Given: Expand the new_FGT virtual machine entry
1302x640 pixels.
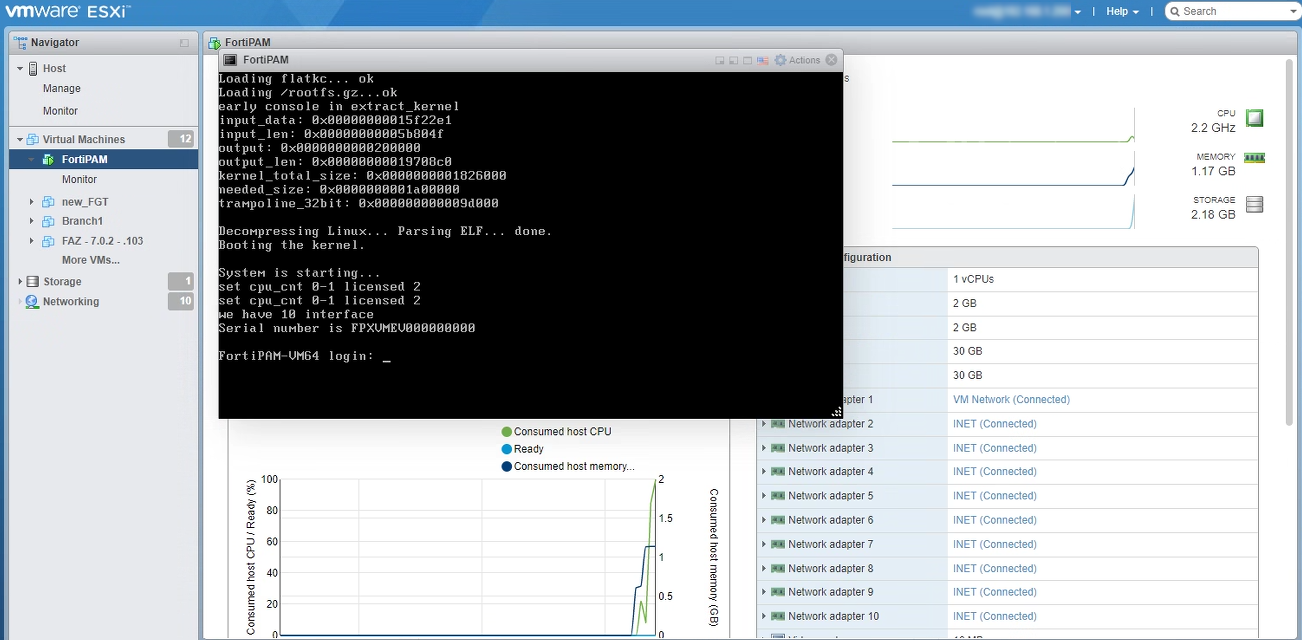Looking at the screenshot, I should click(31, 201).
